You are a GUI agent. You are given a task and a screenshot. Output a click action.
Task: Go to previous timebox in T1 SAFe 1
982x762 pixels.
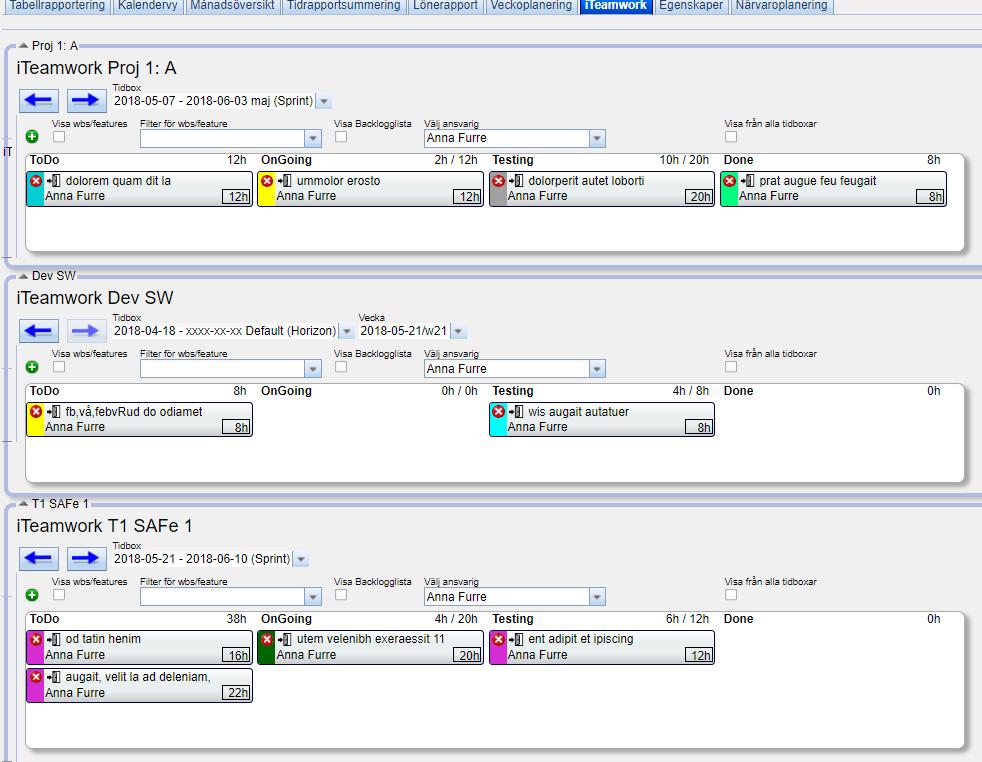39,559
